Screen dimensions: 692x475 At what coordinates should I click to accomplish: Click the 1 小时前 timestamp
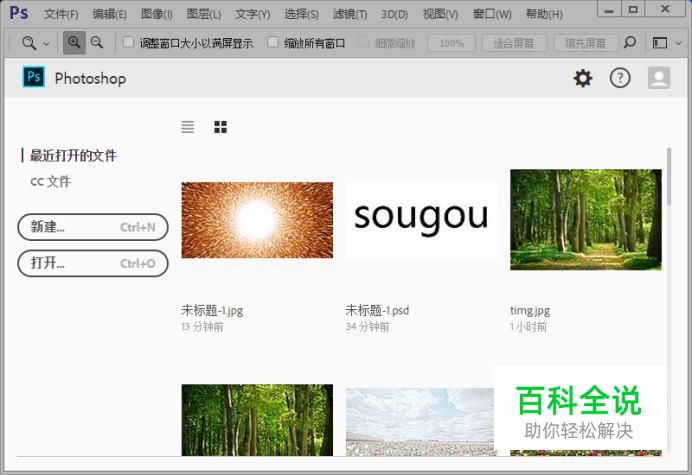point(528,327)
